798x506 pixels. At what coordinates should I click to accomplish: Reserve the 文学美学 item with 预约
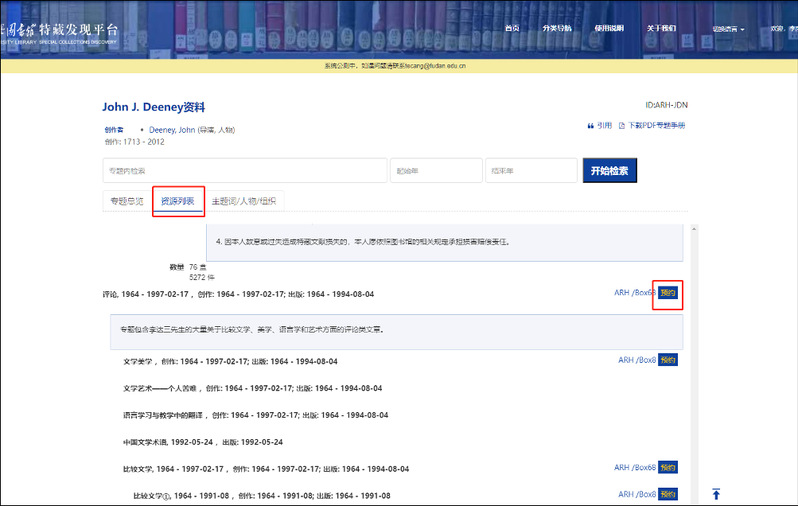[x=669, y=360]
